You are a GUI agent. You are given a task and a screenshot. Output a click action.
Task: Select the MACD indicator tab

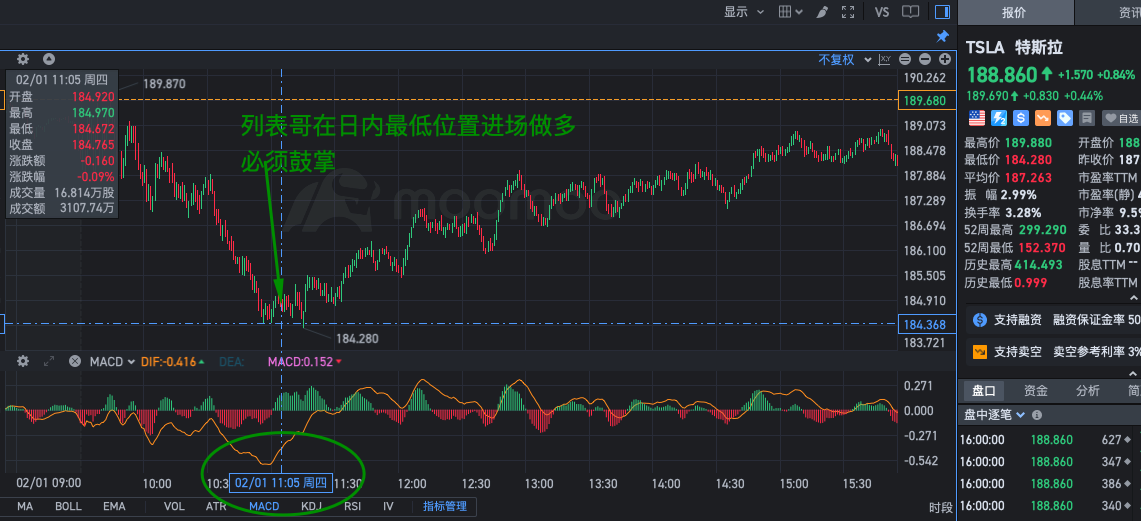tap(264, 506)
